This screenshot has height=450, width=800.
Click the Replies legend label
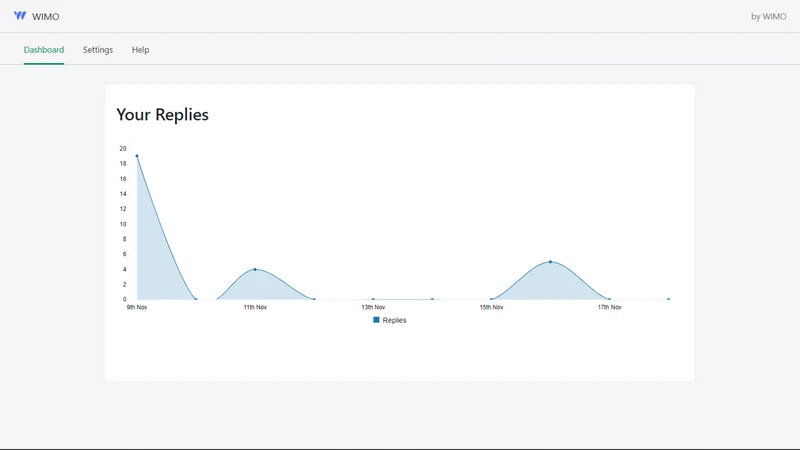click(x=394, y=320)
